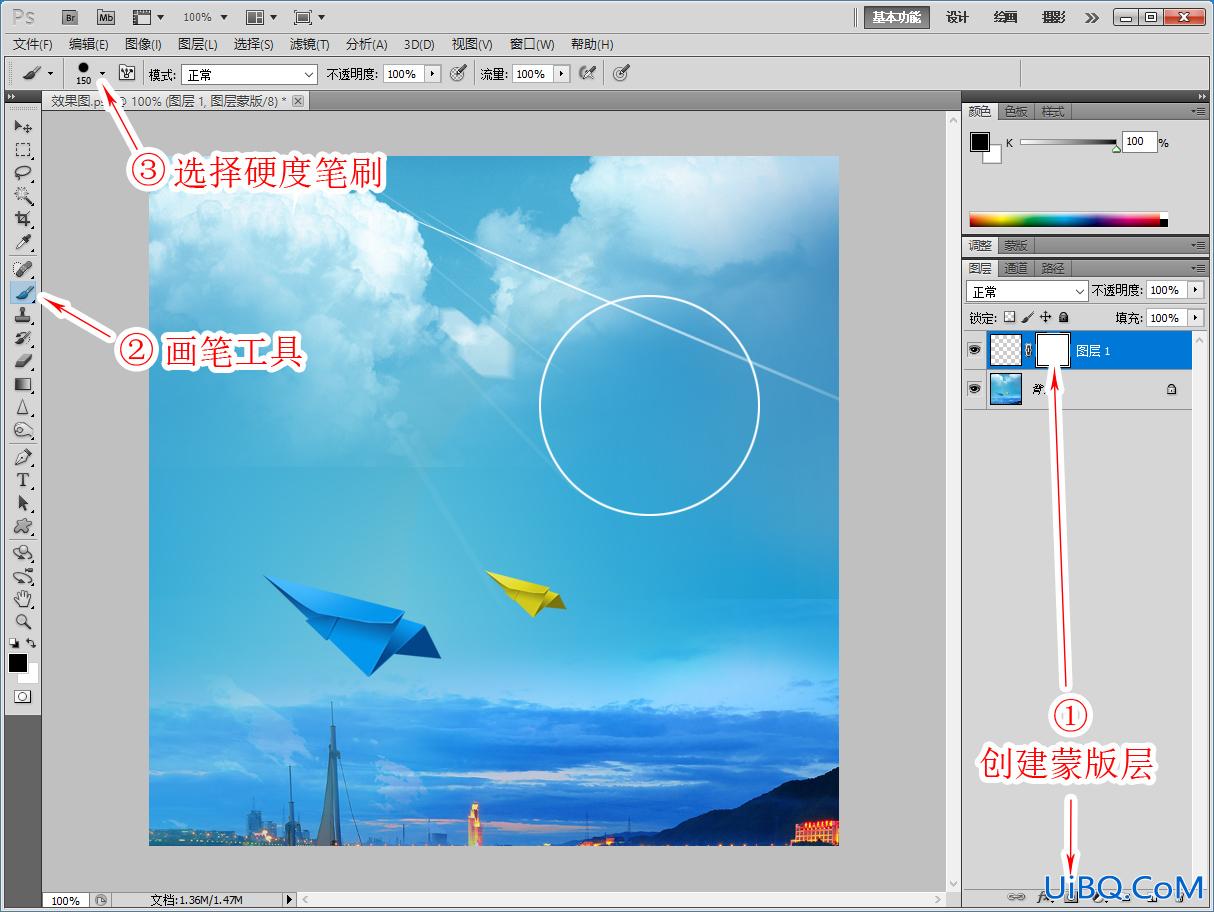This screenshot has width=1214, height=912.
Task: Toggle Quick Mask mode
Action: point(22,696)
